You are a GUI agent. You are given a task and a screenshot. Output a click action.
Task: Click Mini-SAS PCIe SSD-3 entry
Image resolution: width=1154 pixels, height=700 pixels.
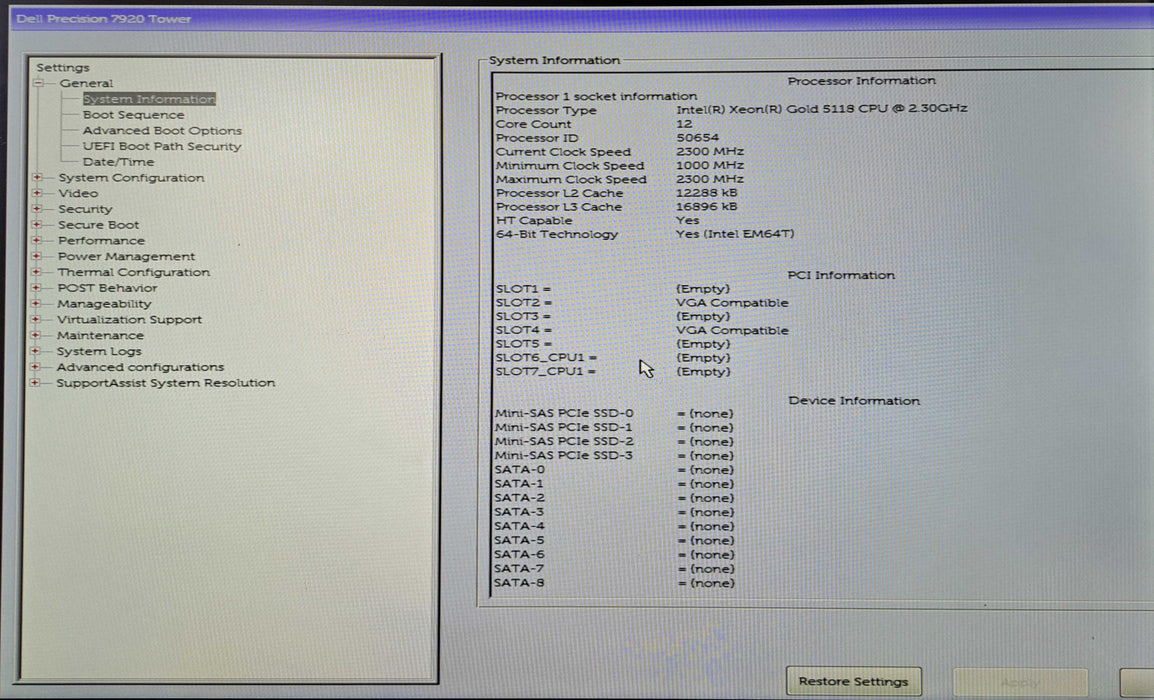(x=614, y=456)
